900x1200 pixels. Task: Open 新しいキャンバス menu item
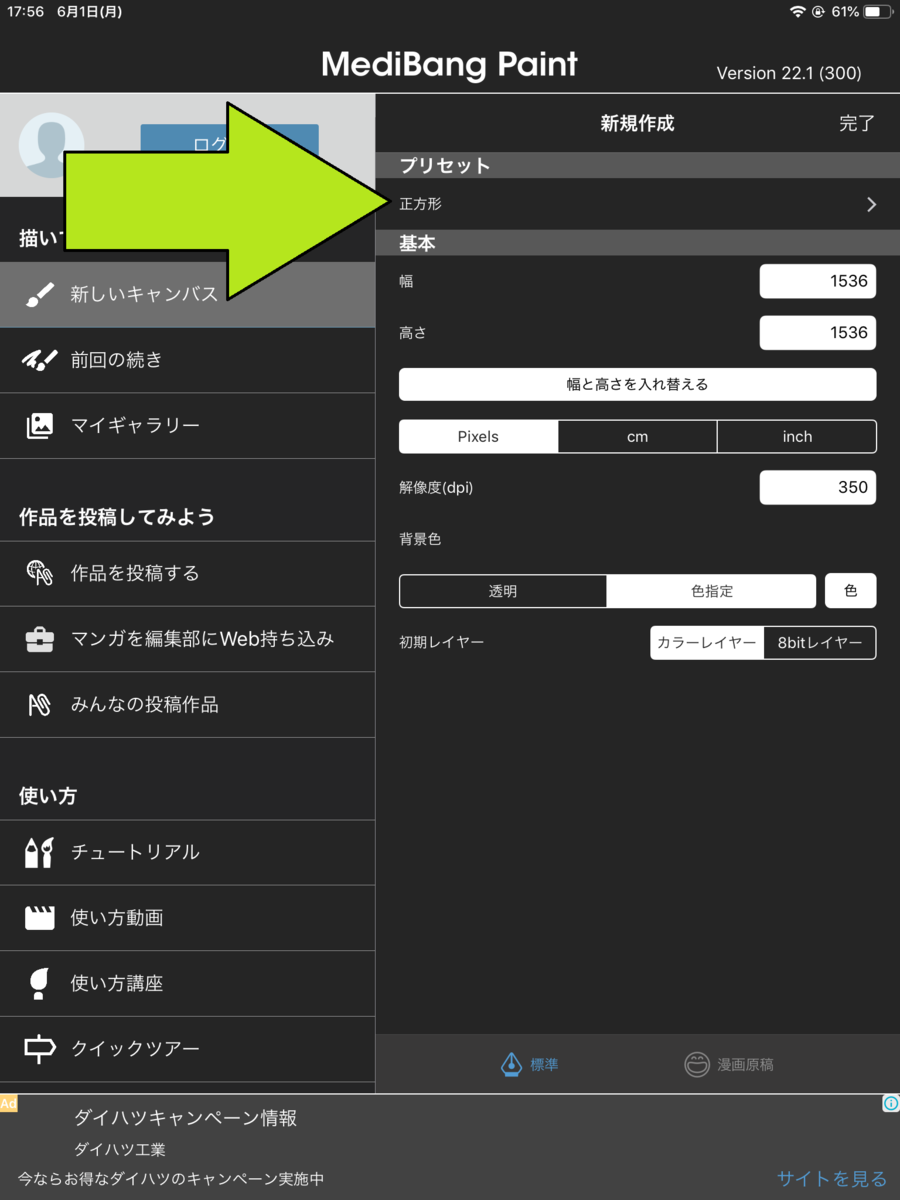187,294
